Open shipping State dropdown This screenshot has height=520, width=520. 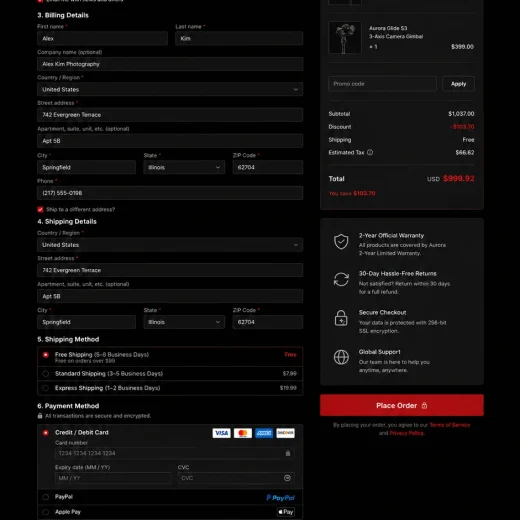tap(184, 322)
